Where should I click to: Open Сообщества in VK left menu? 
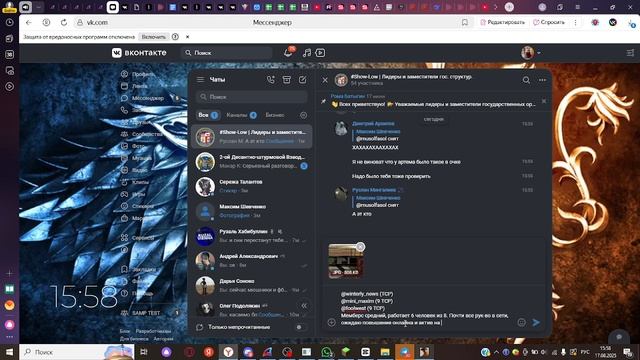[143, 134]
